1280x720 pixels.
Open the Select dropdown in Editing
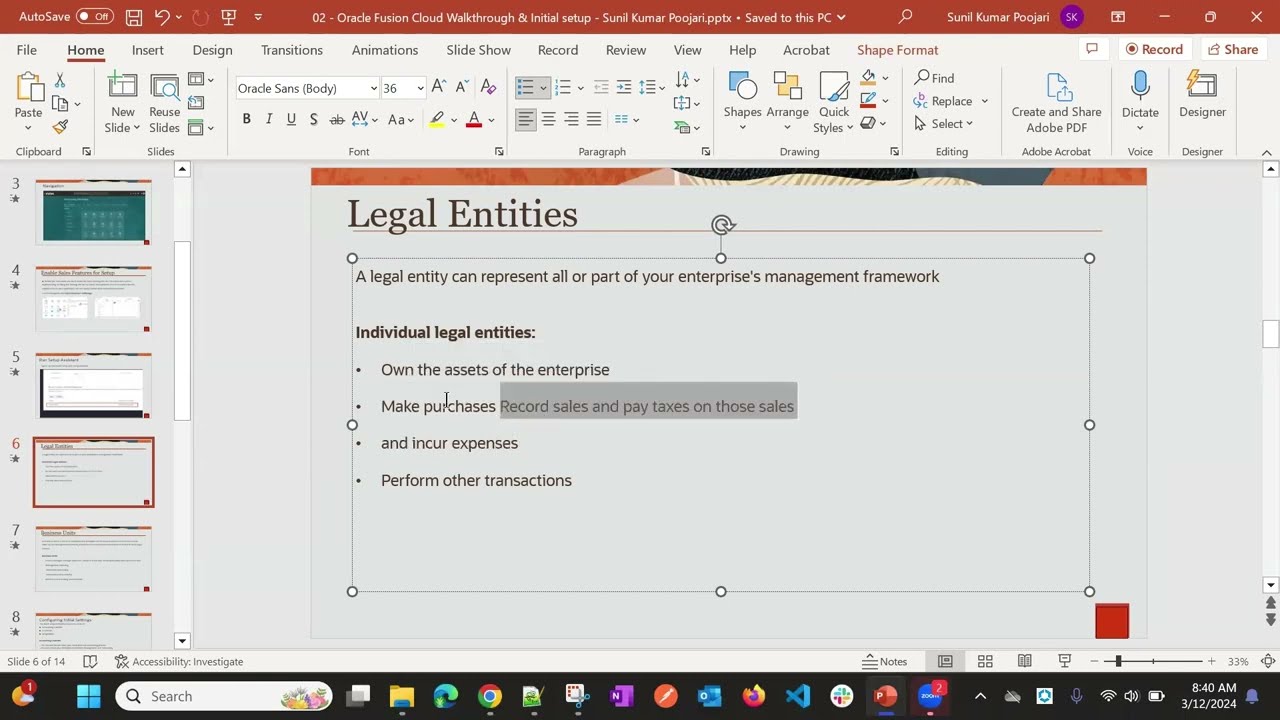(943, 124)
